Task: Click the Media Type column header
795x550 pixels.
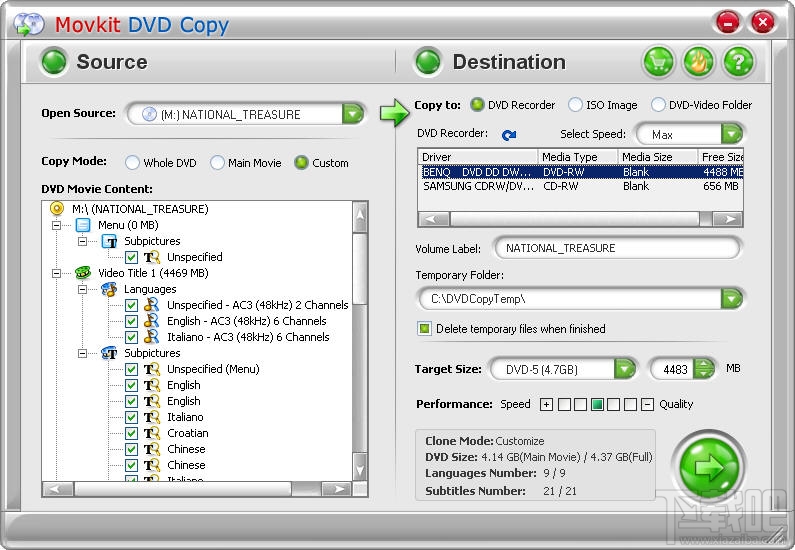Action: coord(577,157)
